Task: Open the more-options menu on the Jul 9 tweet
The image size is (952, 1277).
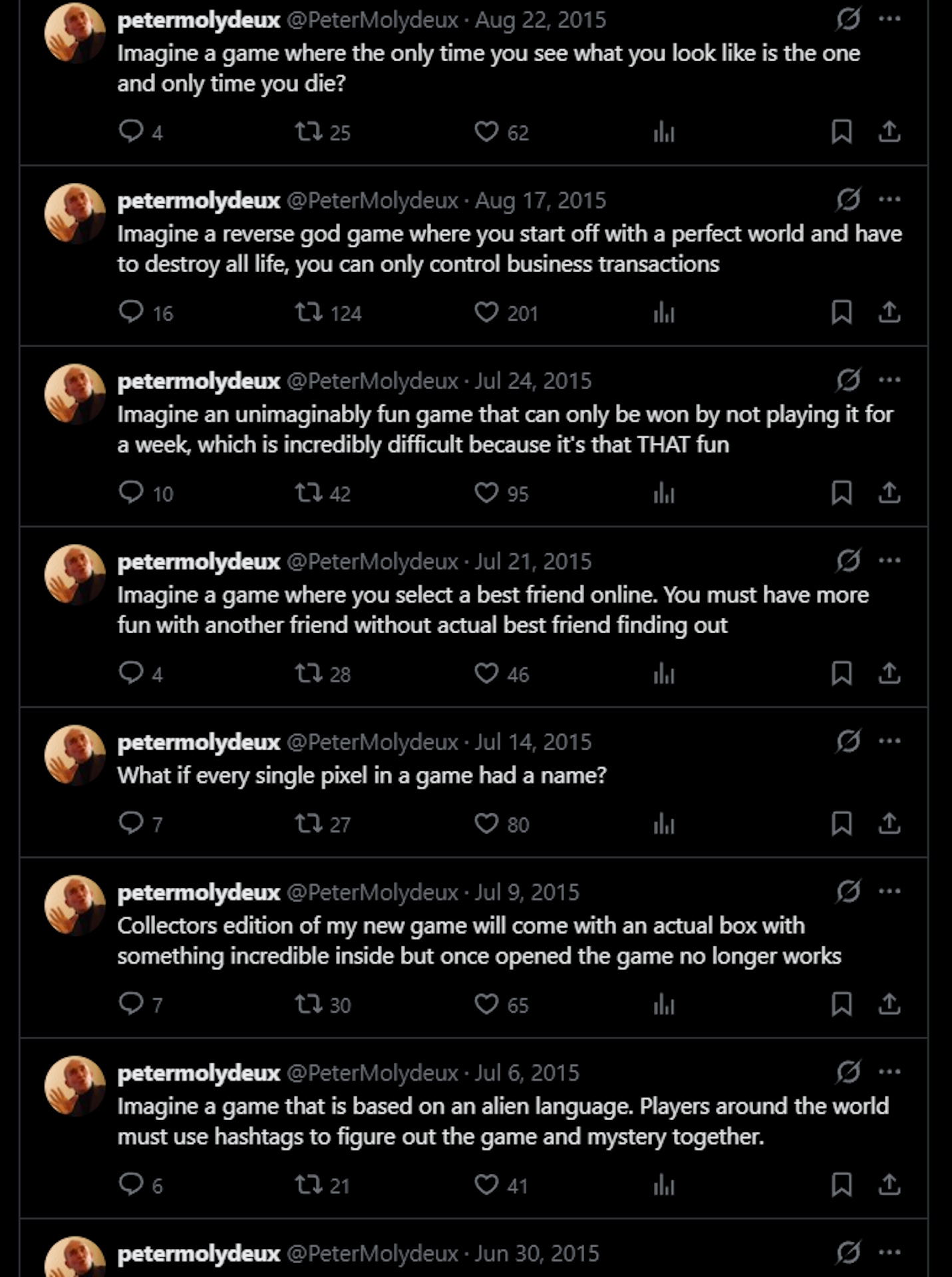Action: pos(889,889)
